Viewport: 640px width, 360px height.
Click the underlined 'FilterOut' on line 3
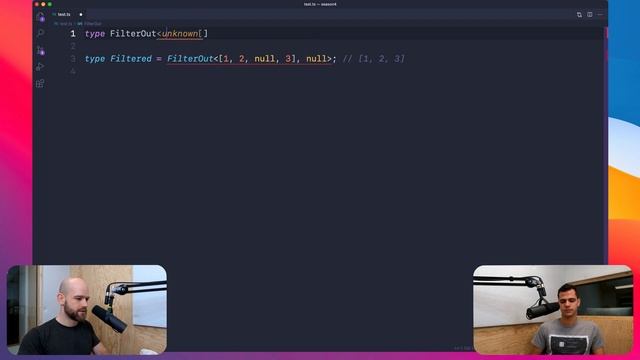190,59
